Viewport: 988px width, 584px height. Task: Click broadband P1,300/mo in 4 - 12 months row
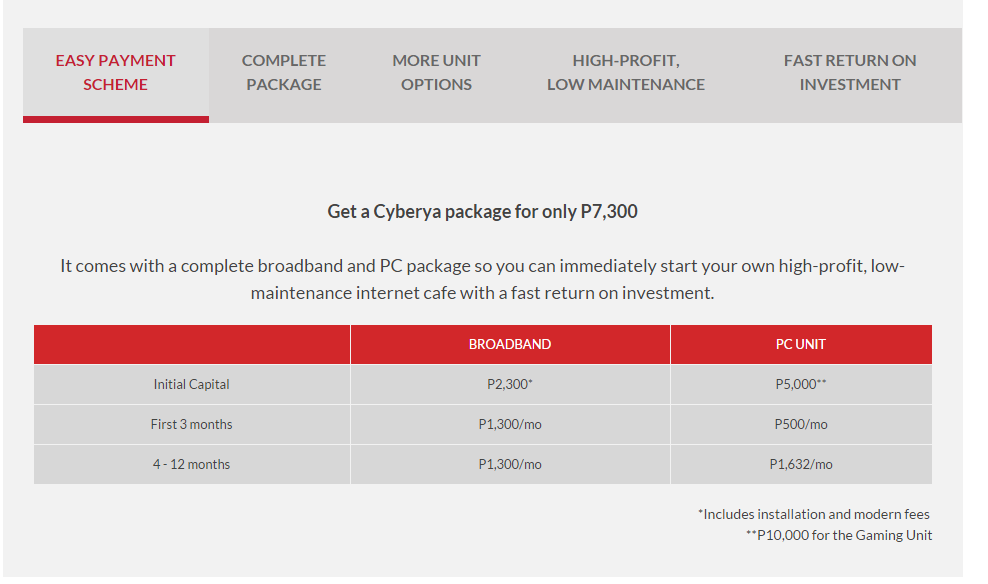510,464
